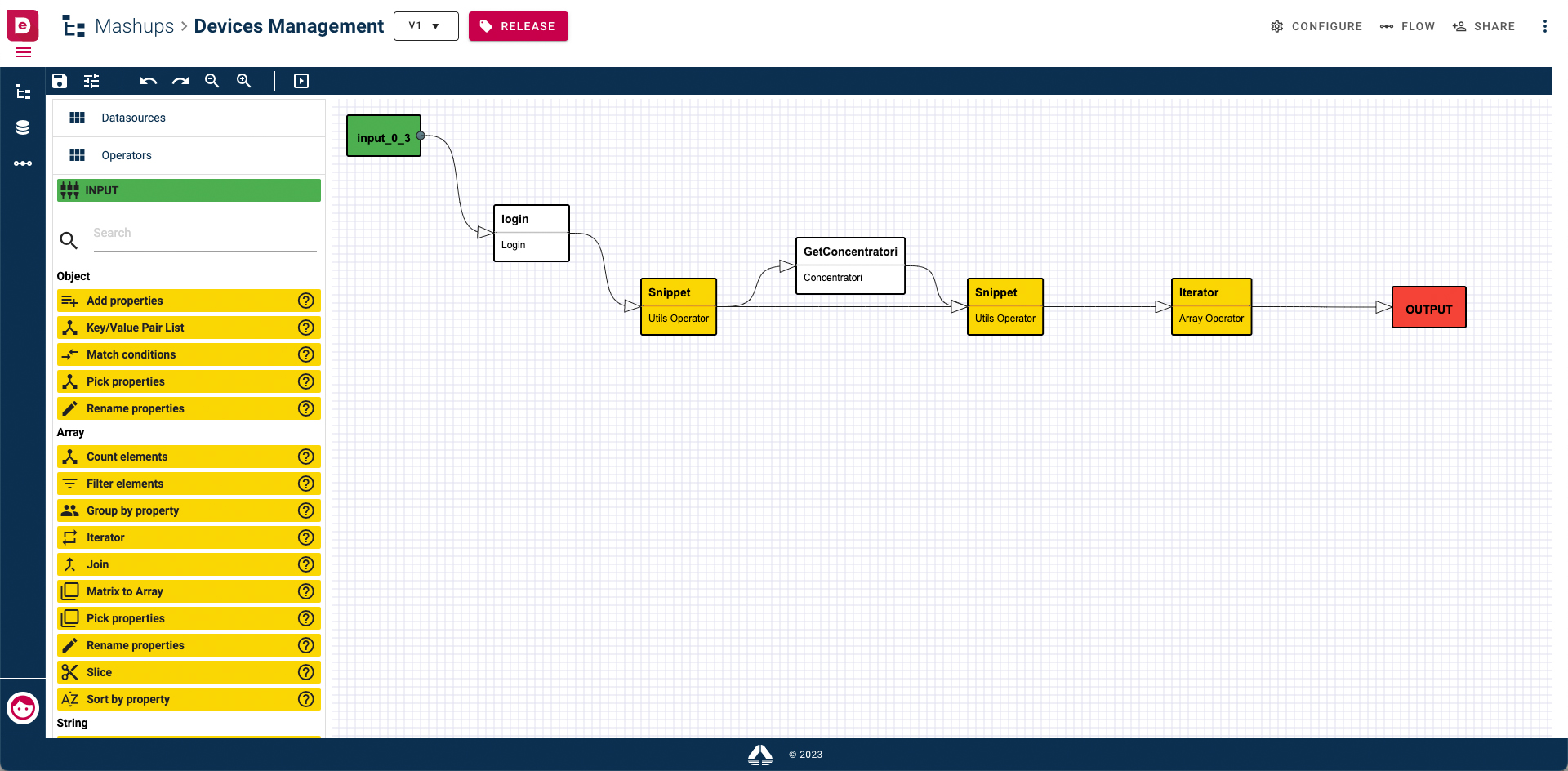Click the RELEASE button

[x=519, y=26]
